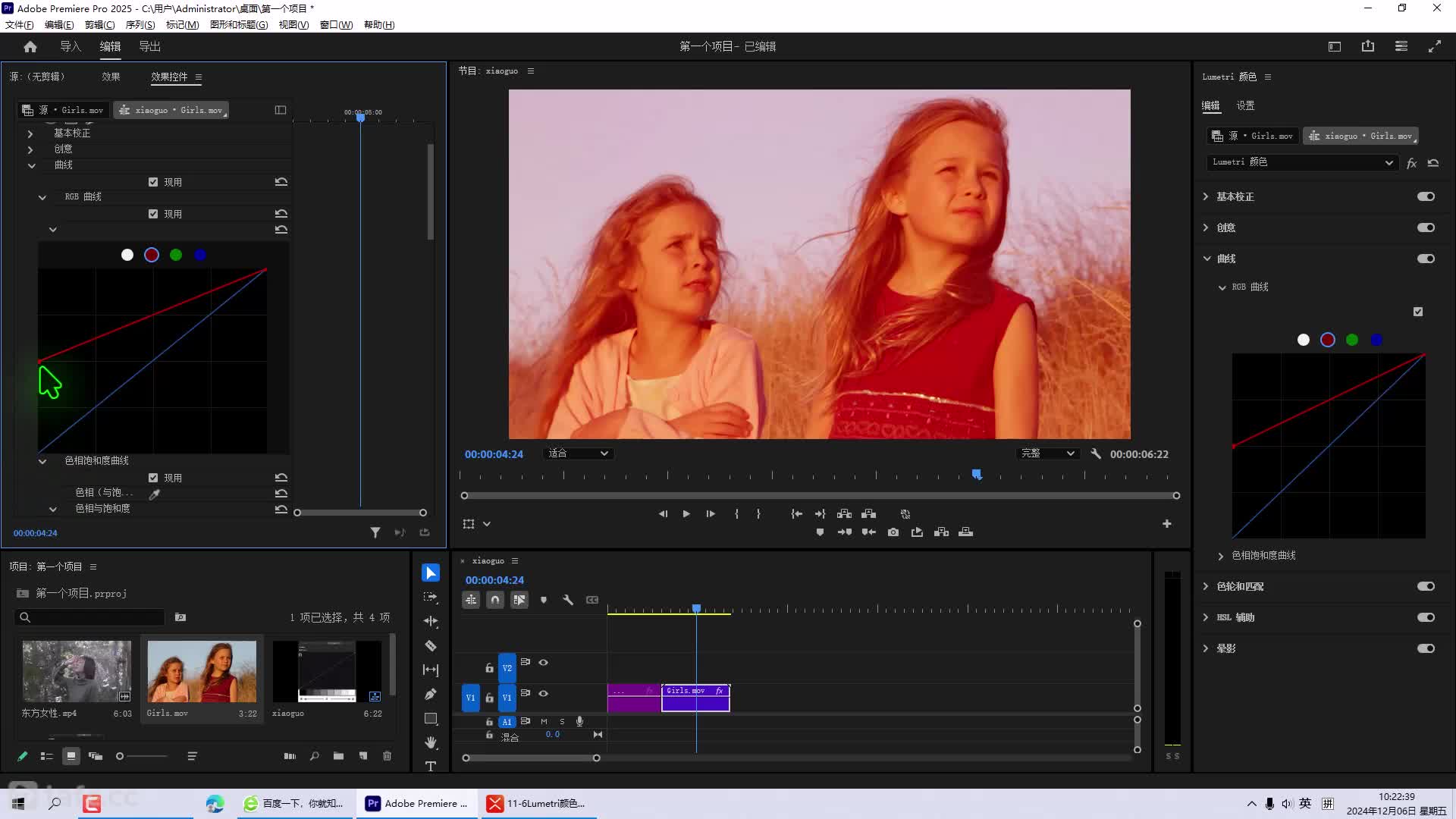Switch to the 设置 tab in the Lumetri panel
1456x819 pixels.
click(x=1245, y=105)
